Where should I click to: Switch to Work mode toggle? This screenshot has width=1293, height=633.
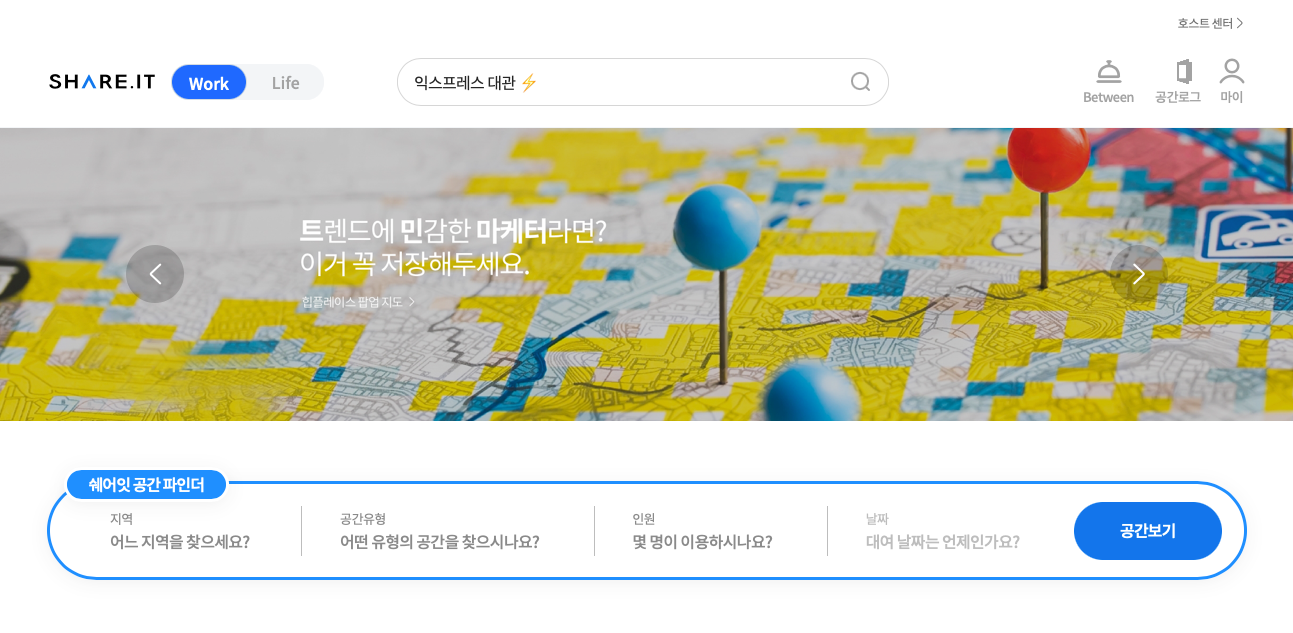[209, 83]
